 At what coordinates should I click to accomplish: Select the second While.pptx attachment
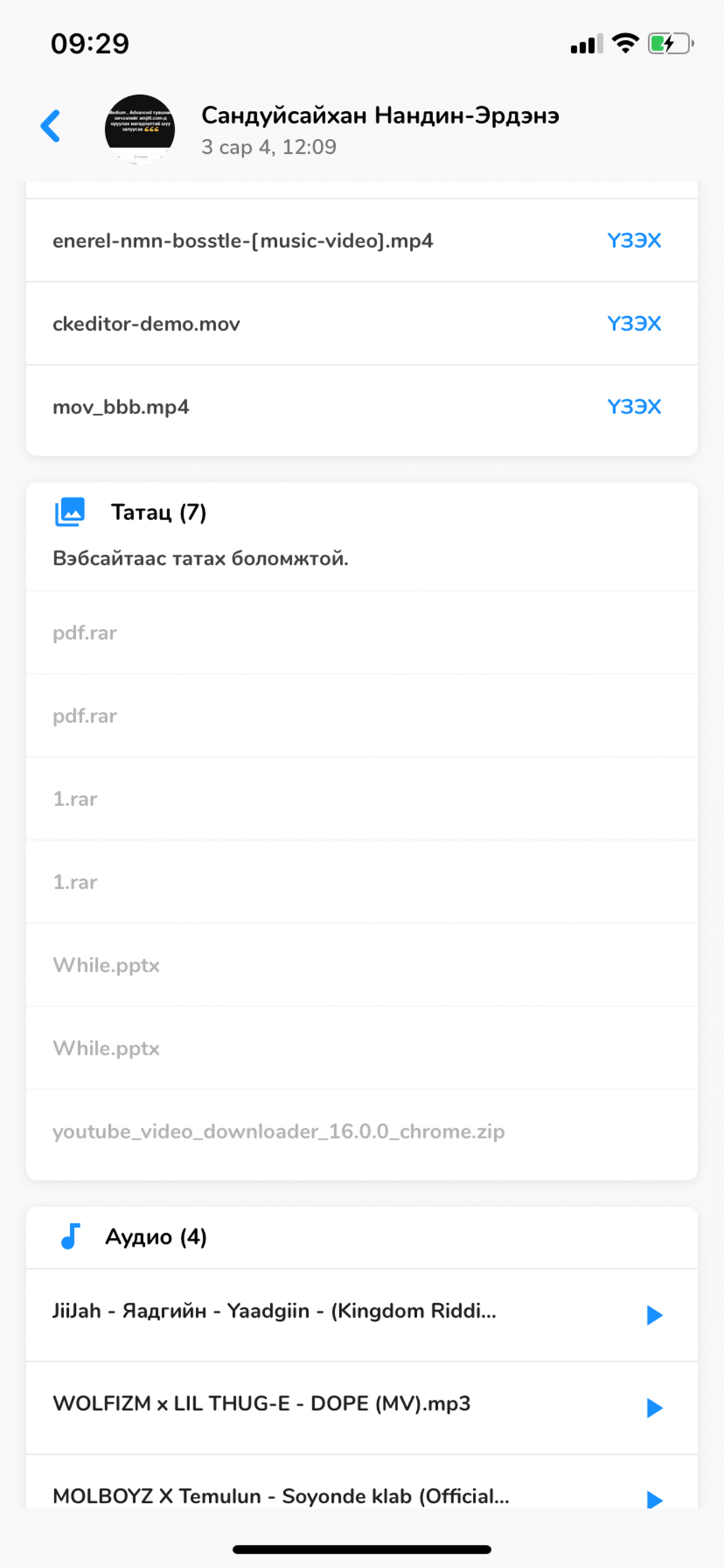click(x=107, y=1048)
